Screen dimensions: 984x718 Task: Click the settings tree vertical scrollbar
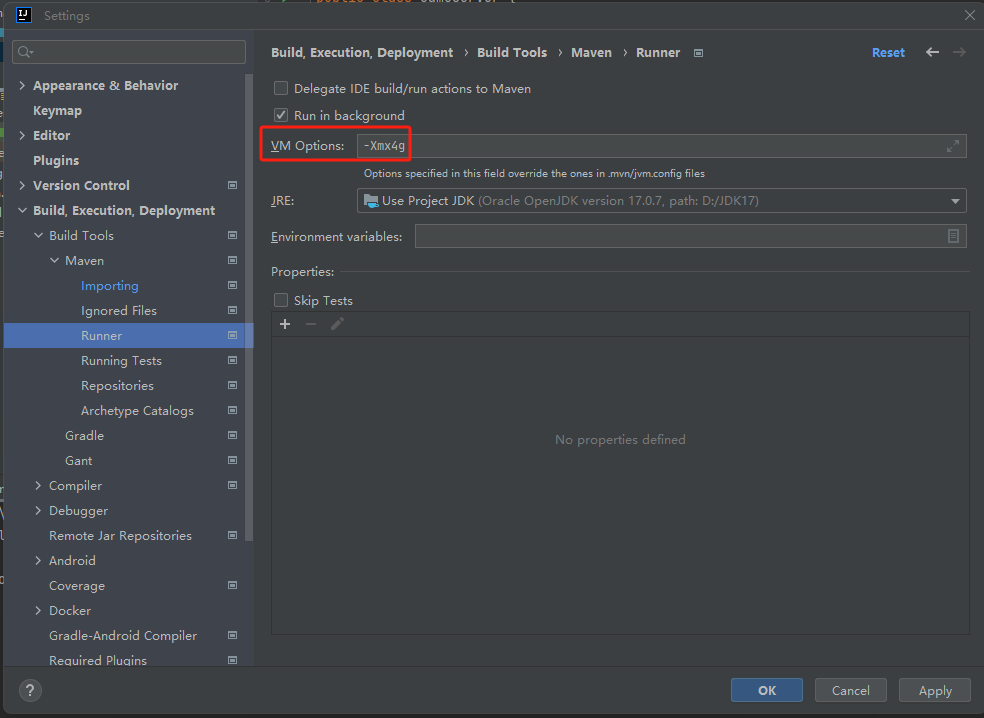coord(249,300)
